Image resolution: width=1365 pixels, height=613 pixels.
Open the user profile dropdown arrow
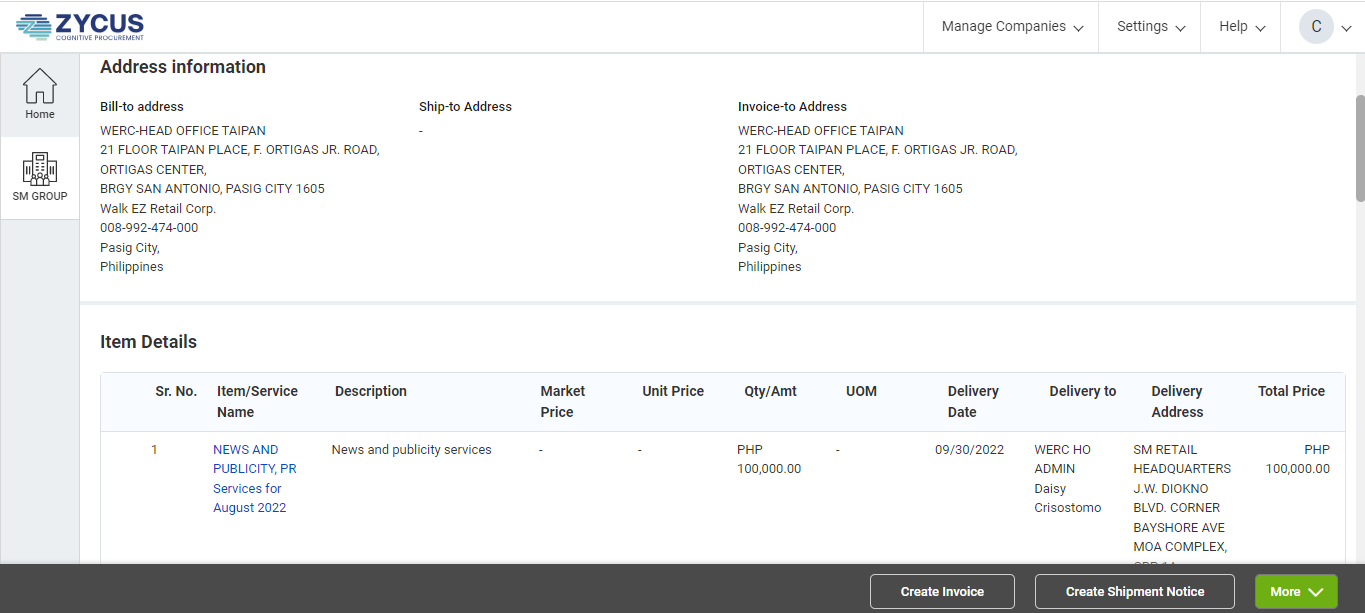(x=1347, y=28)
